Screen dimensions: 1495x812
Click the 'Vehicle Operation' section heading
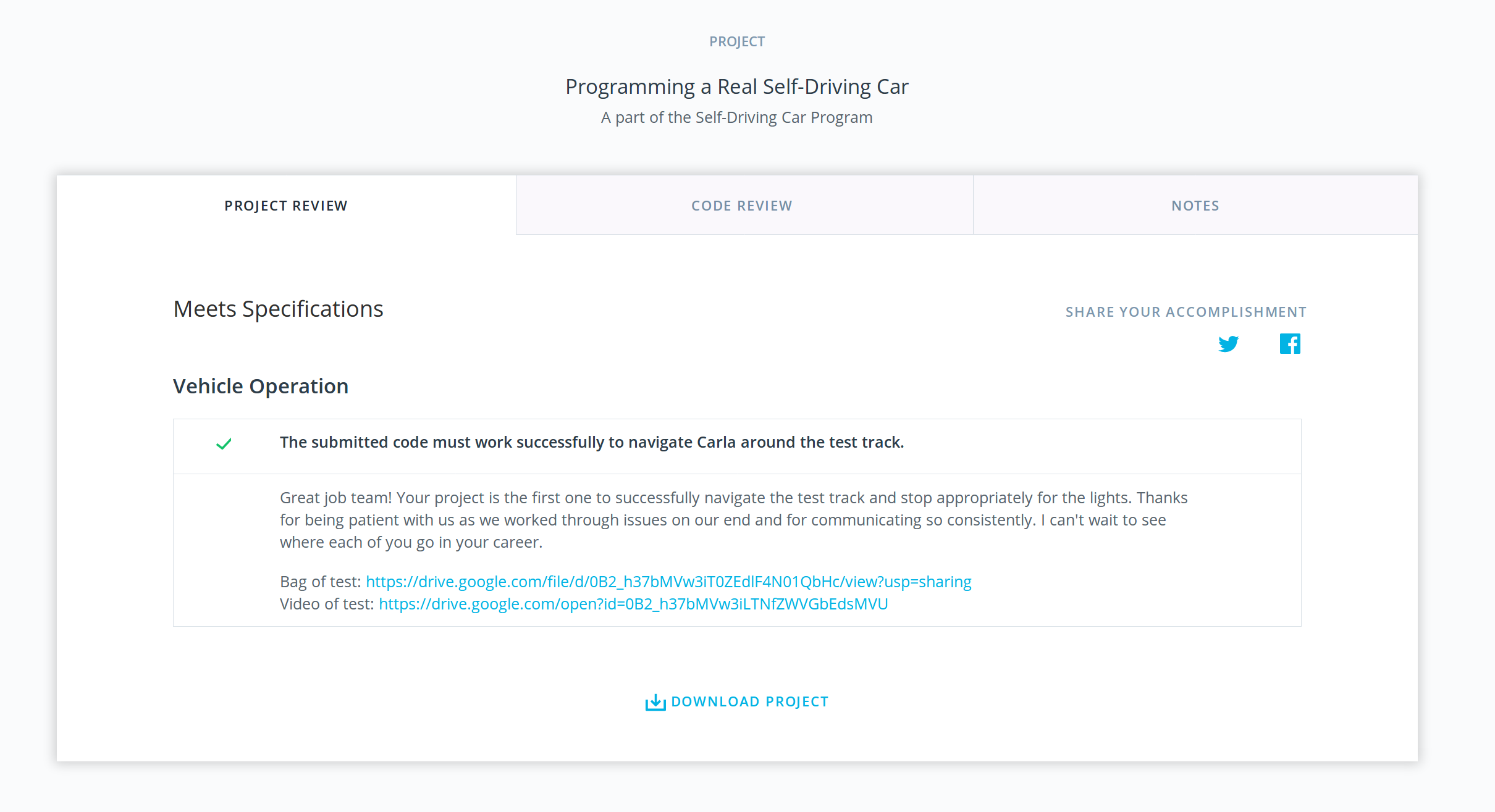pyautogui.click(x=261, y=386)
